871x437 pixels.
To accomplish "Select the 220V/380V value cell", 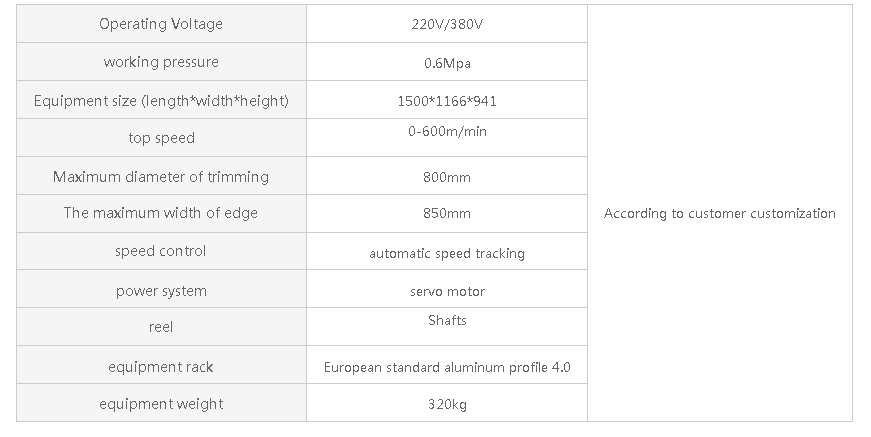I will (x=447, y=24).
